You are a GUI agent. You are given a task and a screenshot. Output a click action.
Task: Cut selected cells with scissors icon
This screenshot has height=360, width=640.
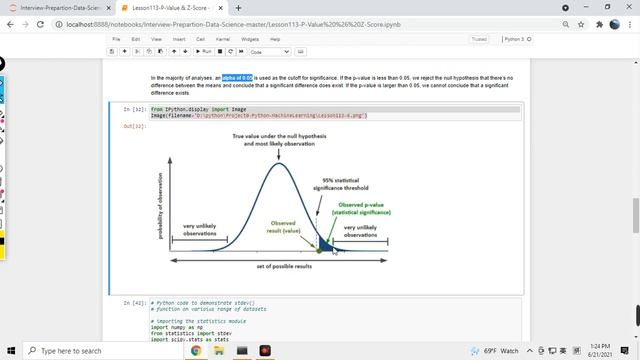coord(137,51)
